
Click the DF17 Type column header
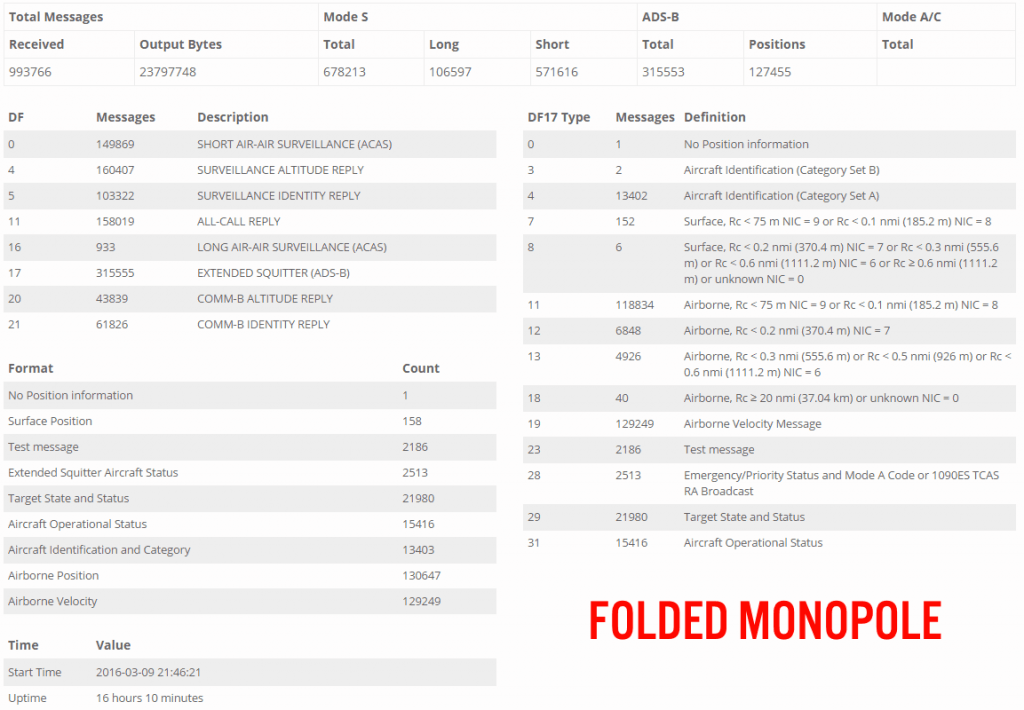pyautogui.click(x=558, y=117)
